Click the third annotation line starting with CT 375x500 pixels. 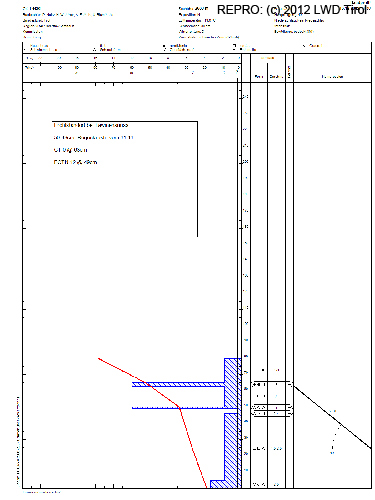point(70,150)
